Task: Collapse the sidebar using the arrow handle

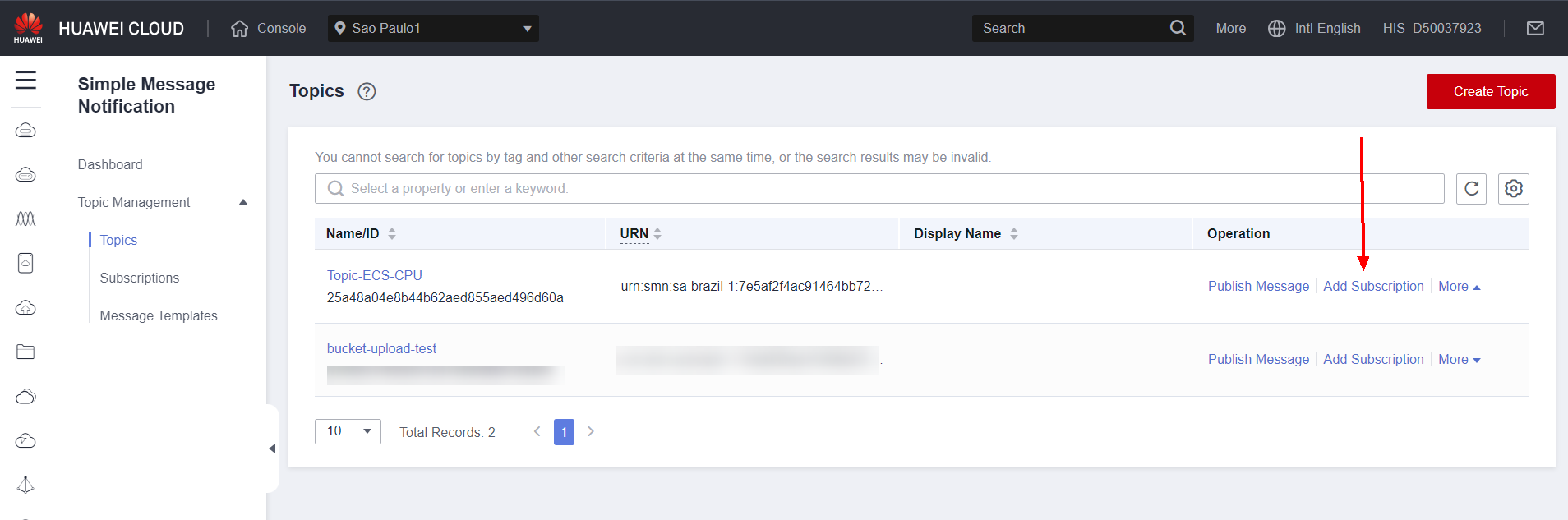Action: (272, 449)
